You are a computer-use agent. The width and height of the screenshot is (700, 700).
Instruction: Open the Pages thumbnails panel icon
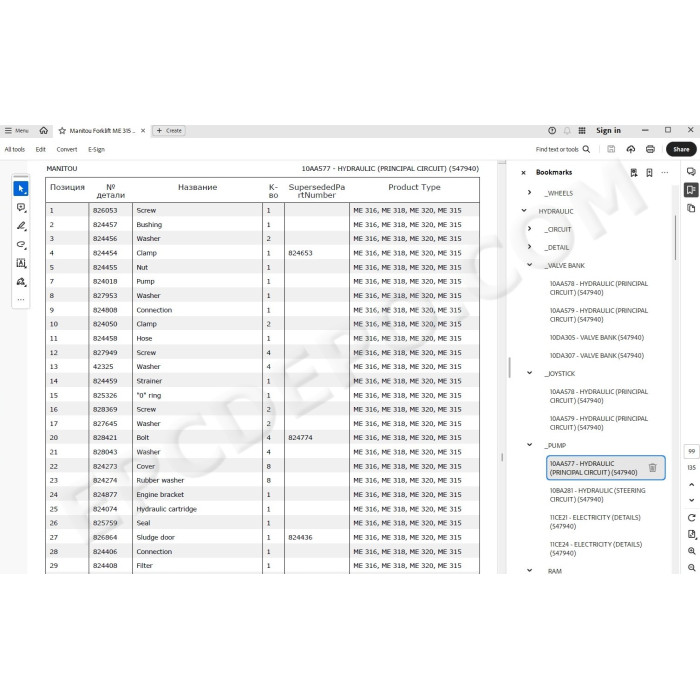click(691, 208)
